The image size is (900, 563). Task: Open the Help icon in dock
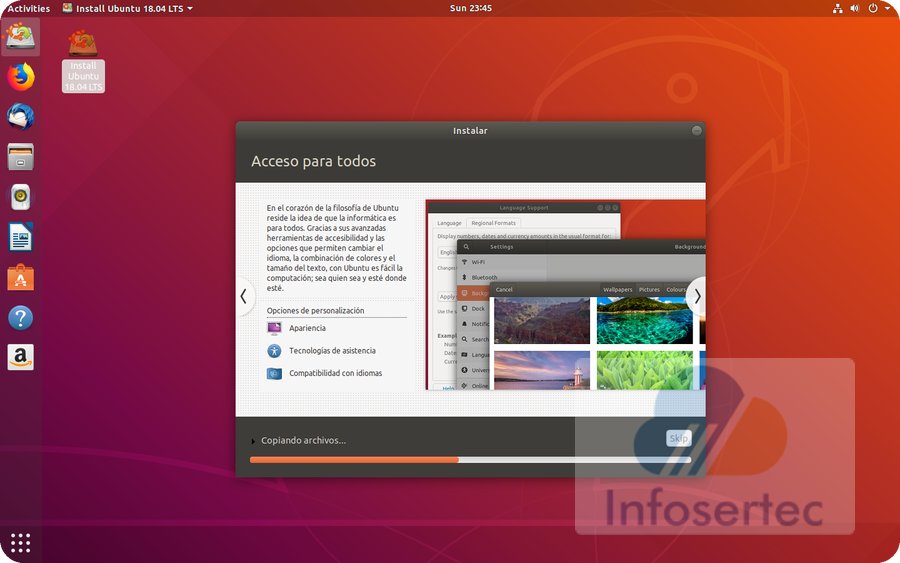pos(21,318)
